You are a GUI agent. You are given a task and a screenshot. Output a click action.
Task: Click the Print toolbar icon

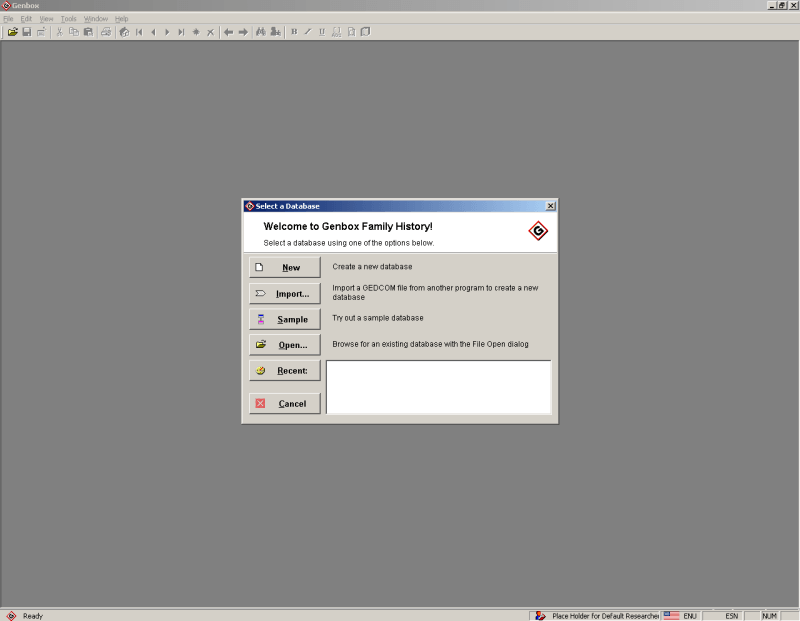104,31
